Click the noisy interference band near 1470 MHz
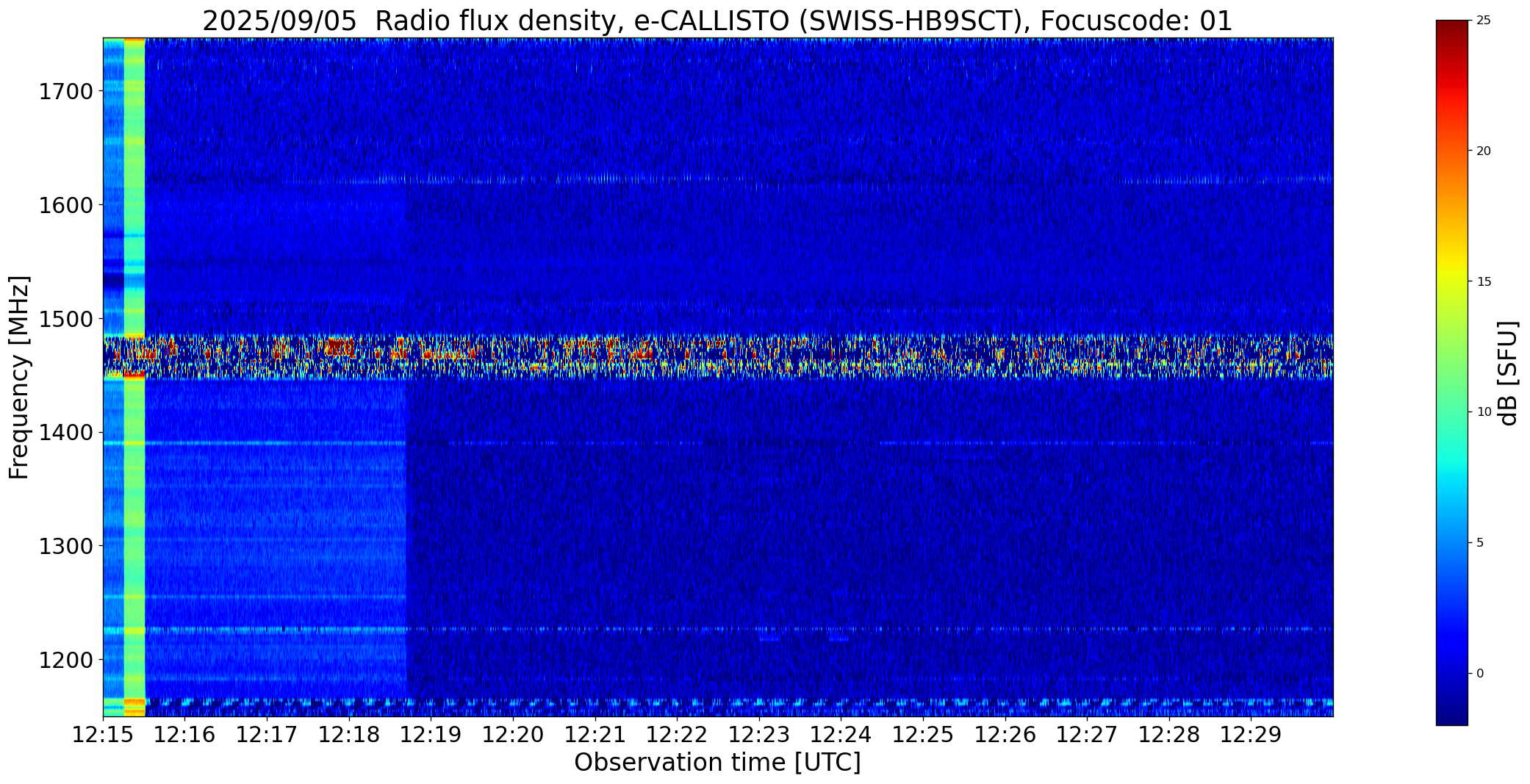The height and width of the screenshot is (784, 1530). [x=717, y=356]
